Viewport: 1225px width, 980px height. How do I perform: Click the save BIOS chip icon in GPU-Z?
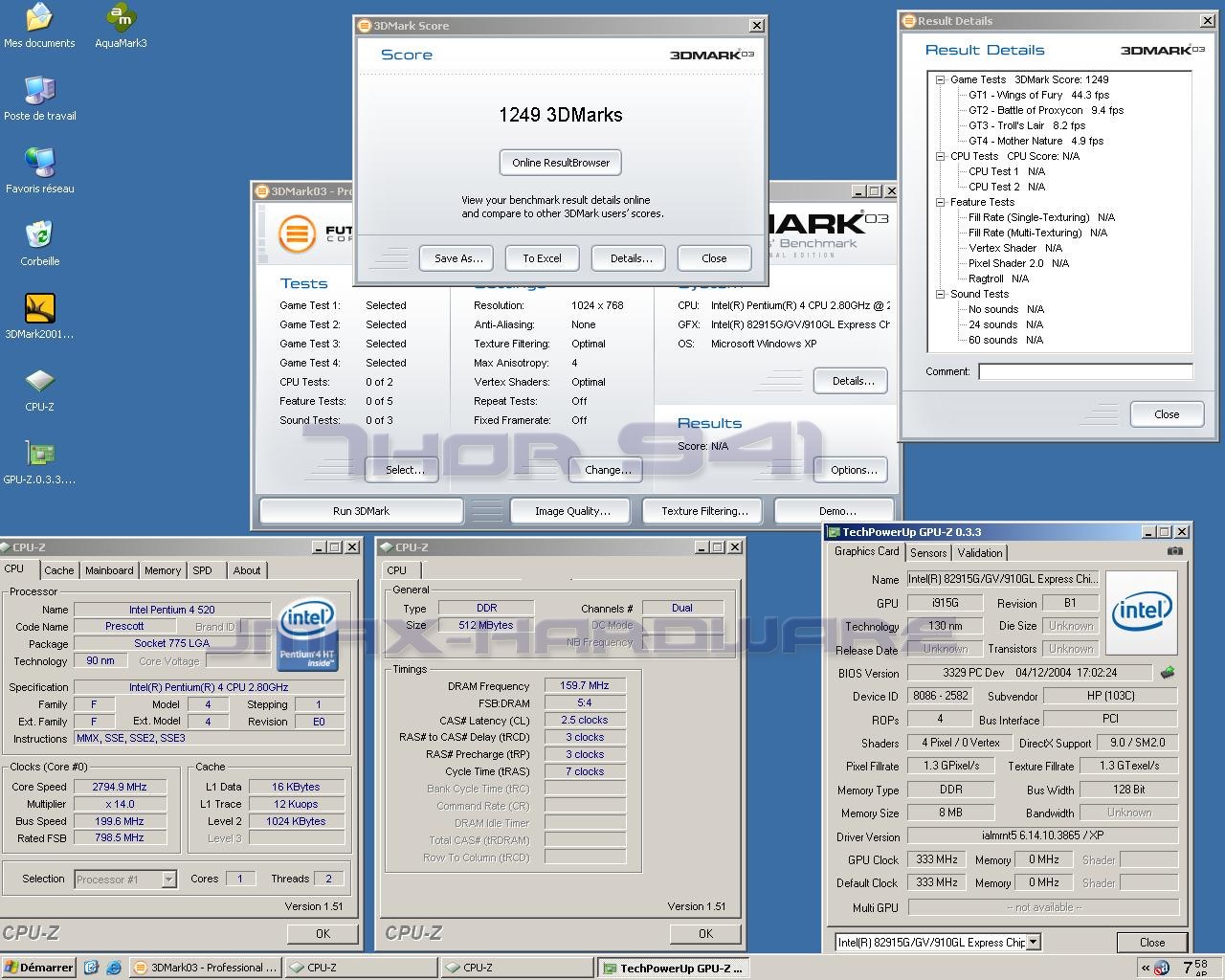click(1168, 673)
